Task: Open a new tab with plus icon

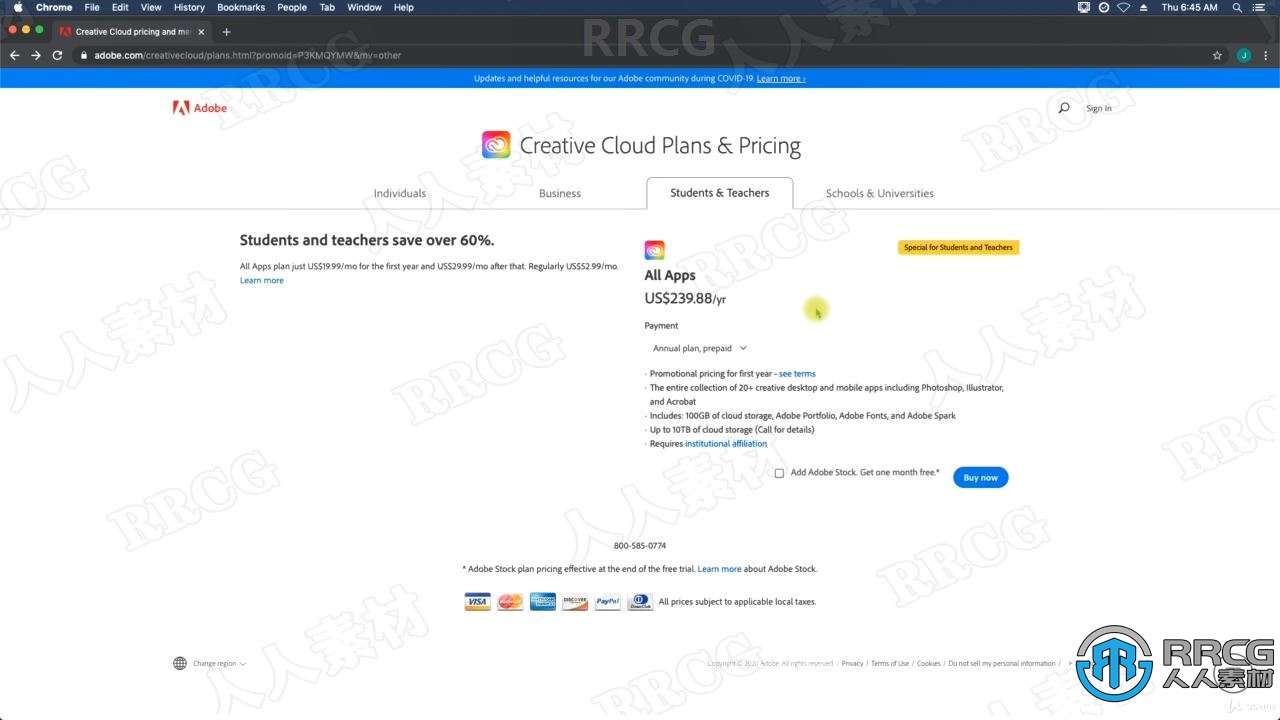Action: click(226, 32)
